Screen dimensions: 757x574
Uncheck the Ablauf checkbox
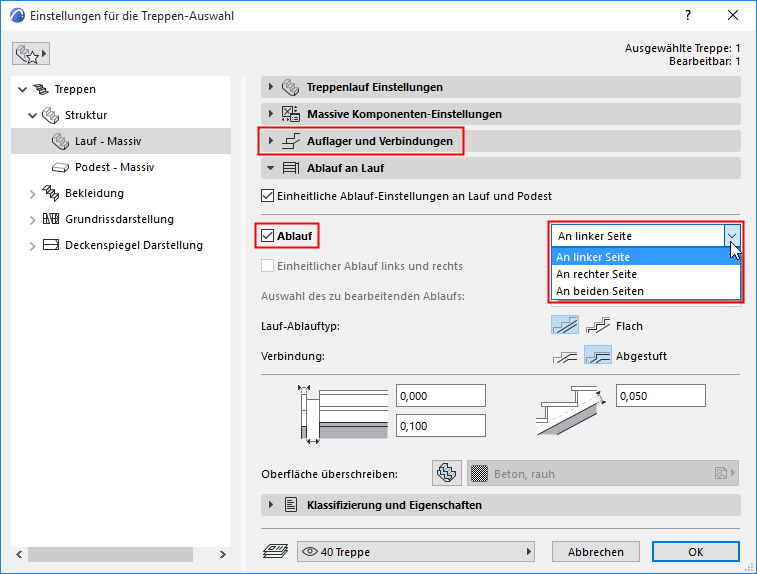[x=267, y=236]
